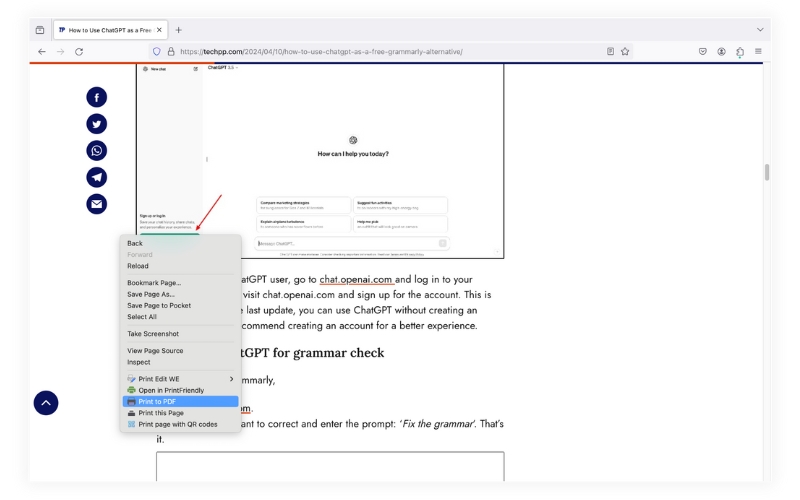The image size is (800, 500).
Task: Open the tracking protection shield icon
Action: pos(157,52)
